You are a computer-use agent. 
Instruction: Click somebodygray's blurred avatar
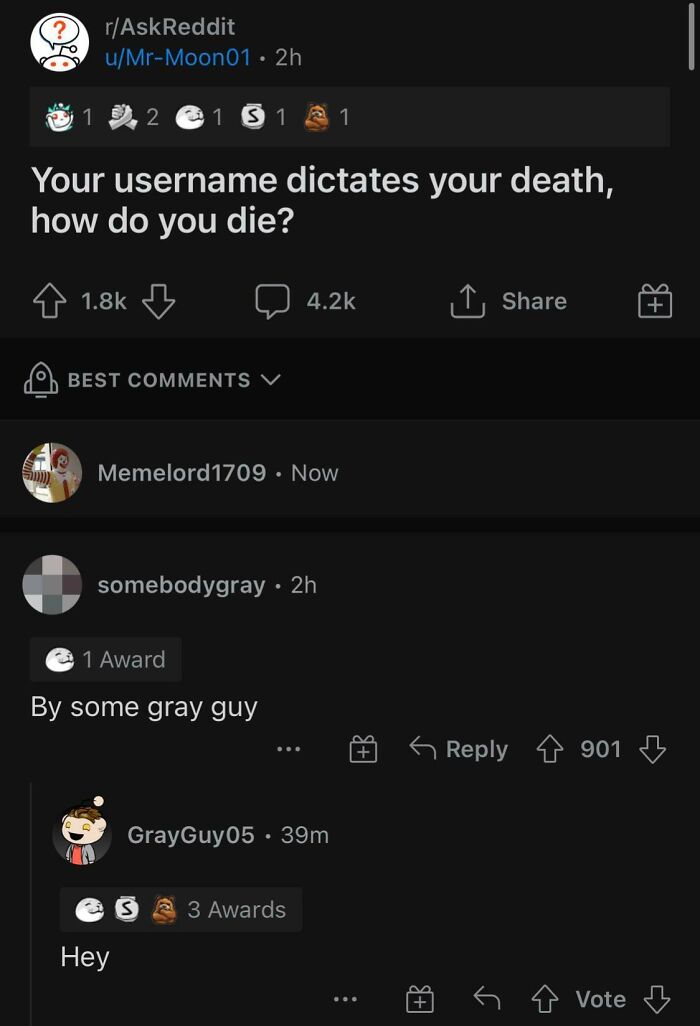point(51,584)
